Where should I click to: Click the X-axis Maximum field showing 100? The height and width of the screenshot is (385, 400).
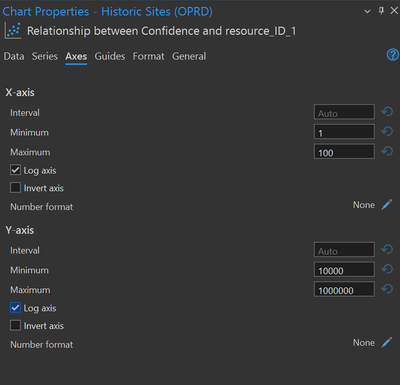point(344,151)
